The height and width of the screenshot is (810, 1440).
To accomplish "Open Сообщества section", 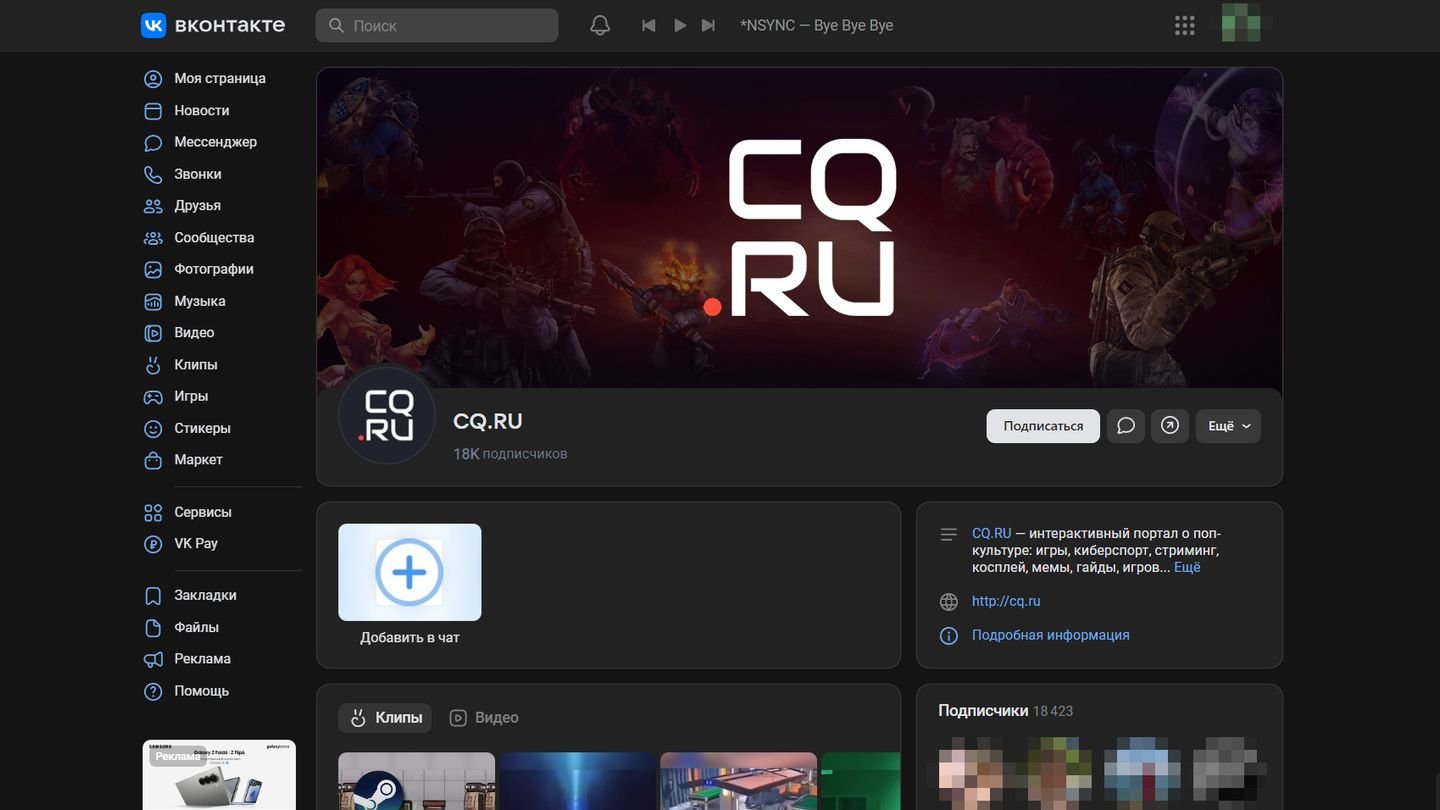I will click(214, 237).
